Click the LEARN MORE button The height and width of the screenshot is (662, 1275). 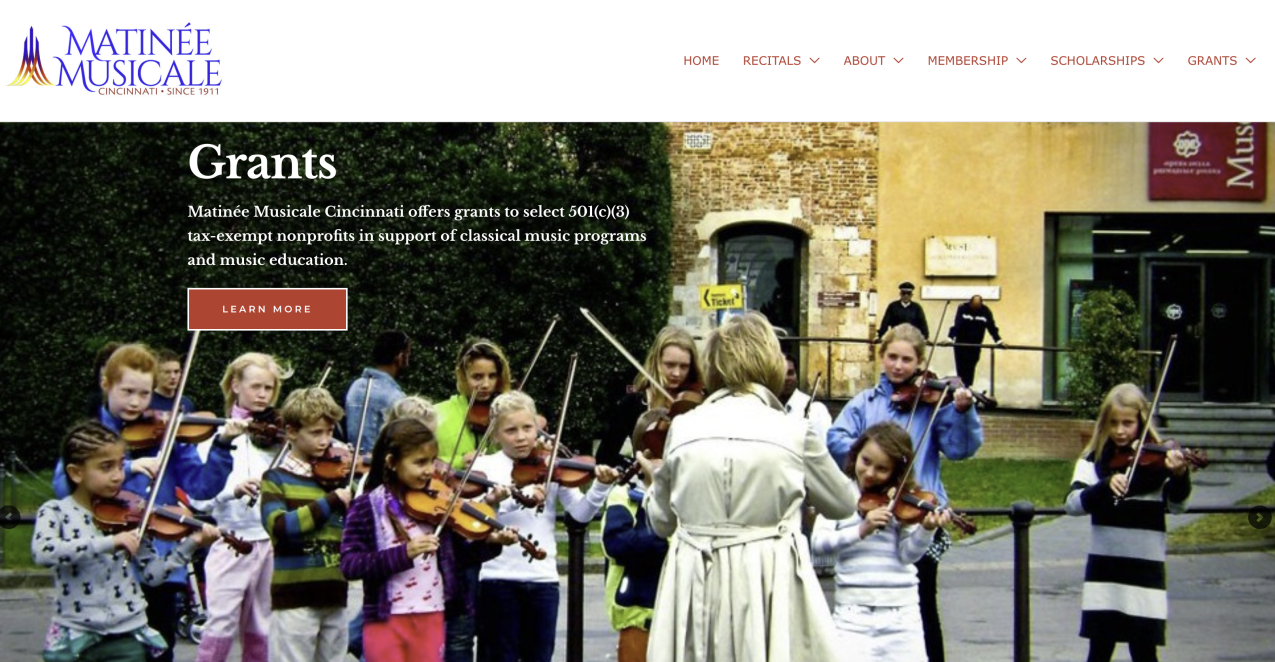(267, 309)
